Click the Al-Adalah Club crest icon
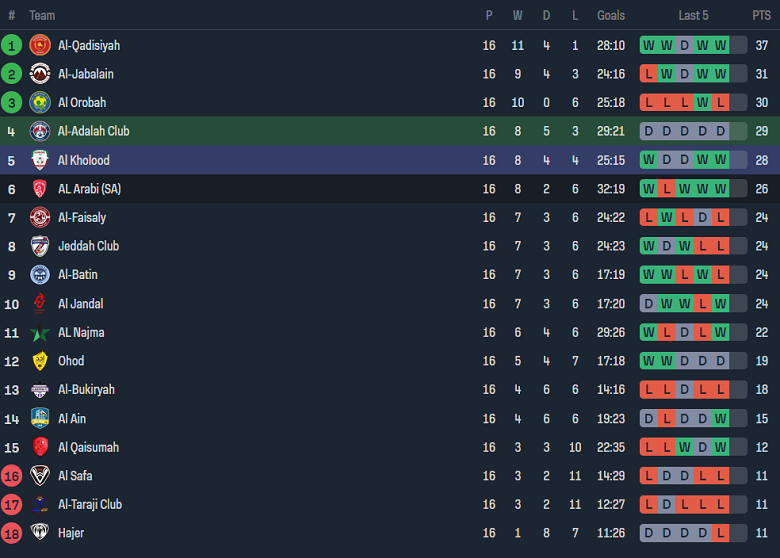This screenshot has width=780, height=558. tap(40, 131)
